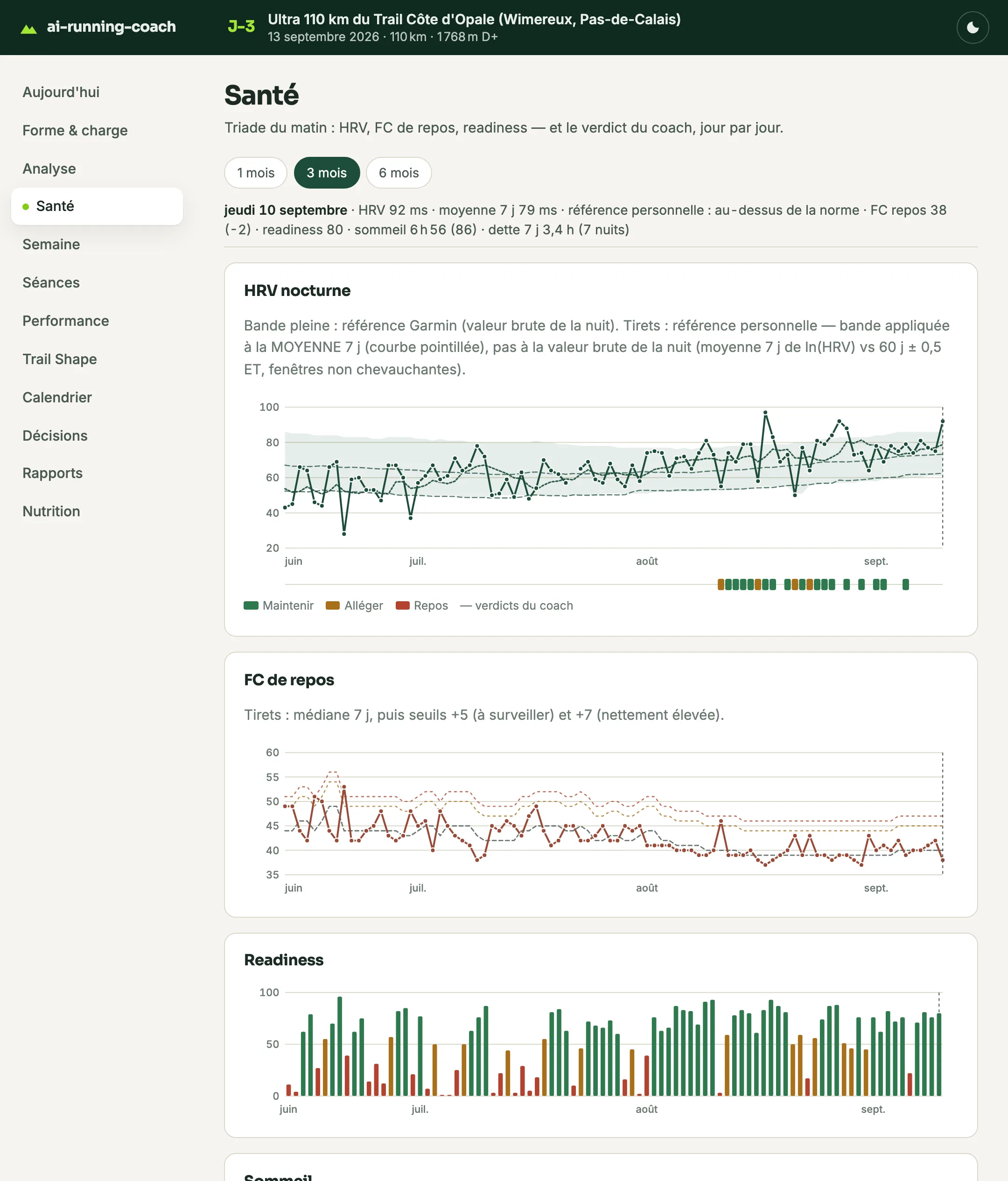The image size is (1008, 1181).
Task: Click the green mountain logo icon
Action: click(28, 28)
